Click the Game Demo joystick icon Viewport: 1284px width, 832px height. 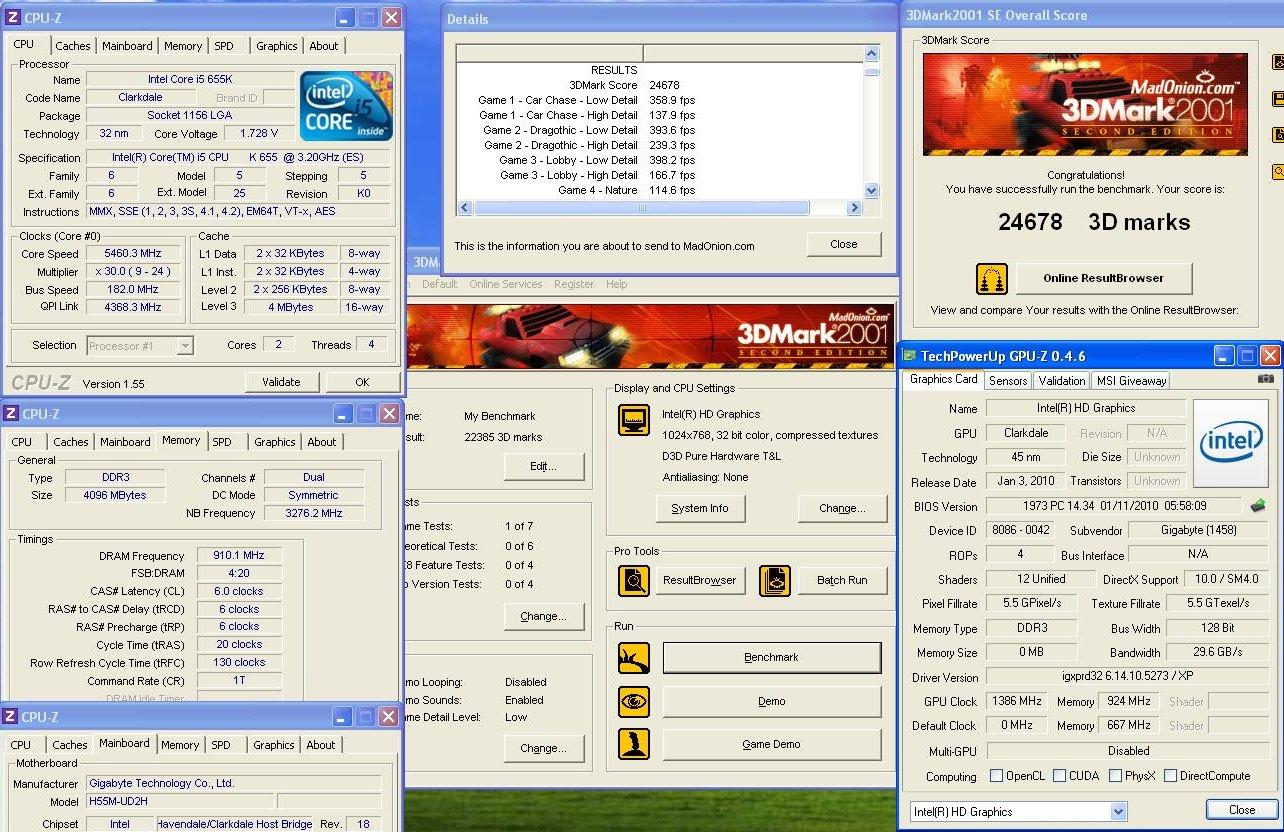pos(634,744)
